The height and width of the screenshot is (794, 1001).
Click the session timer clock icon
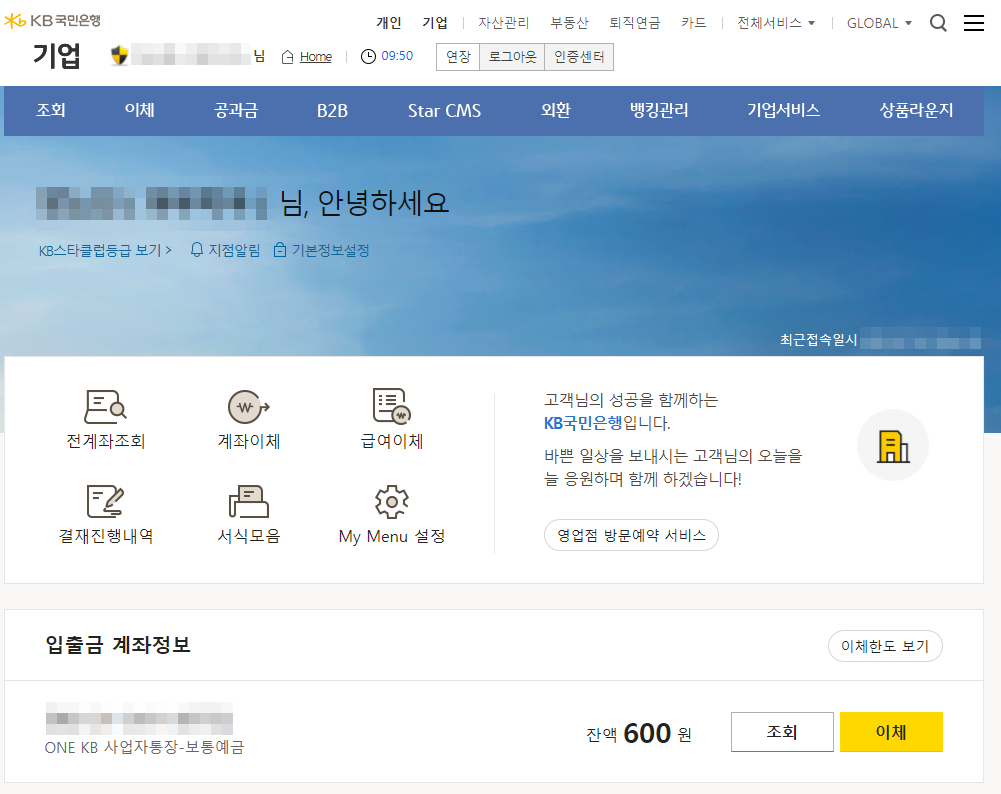(x=368, y=56)
